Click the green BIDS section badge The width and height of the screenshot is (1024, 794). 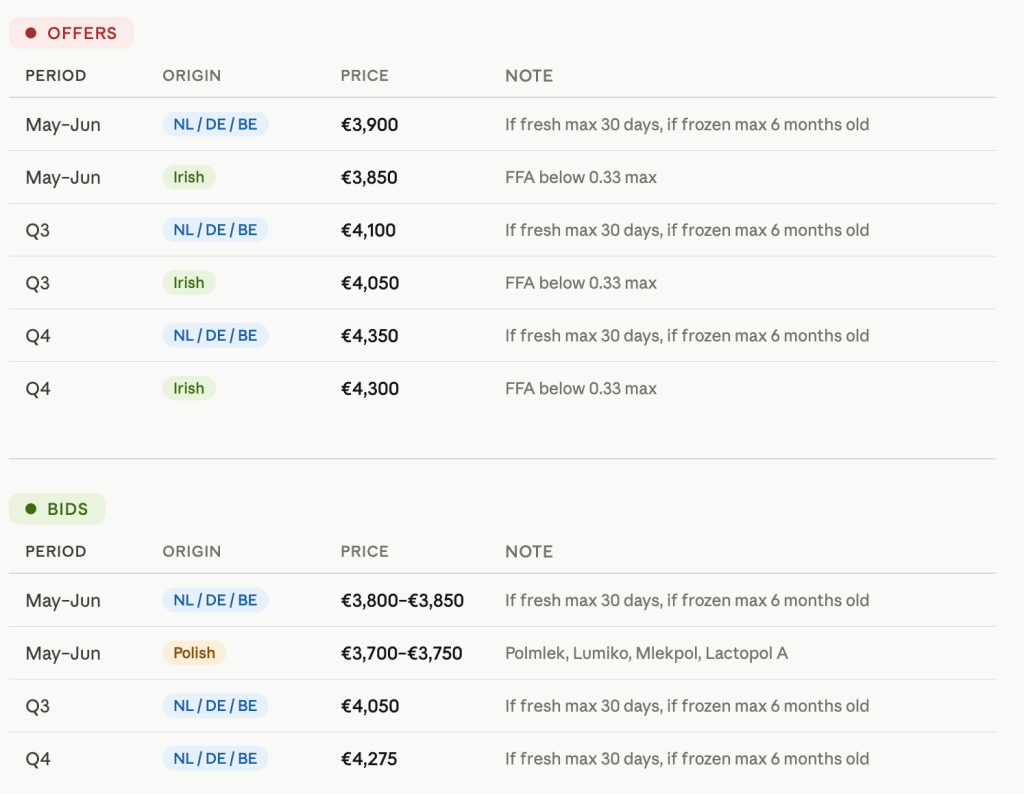point(57,509)
